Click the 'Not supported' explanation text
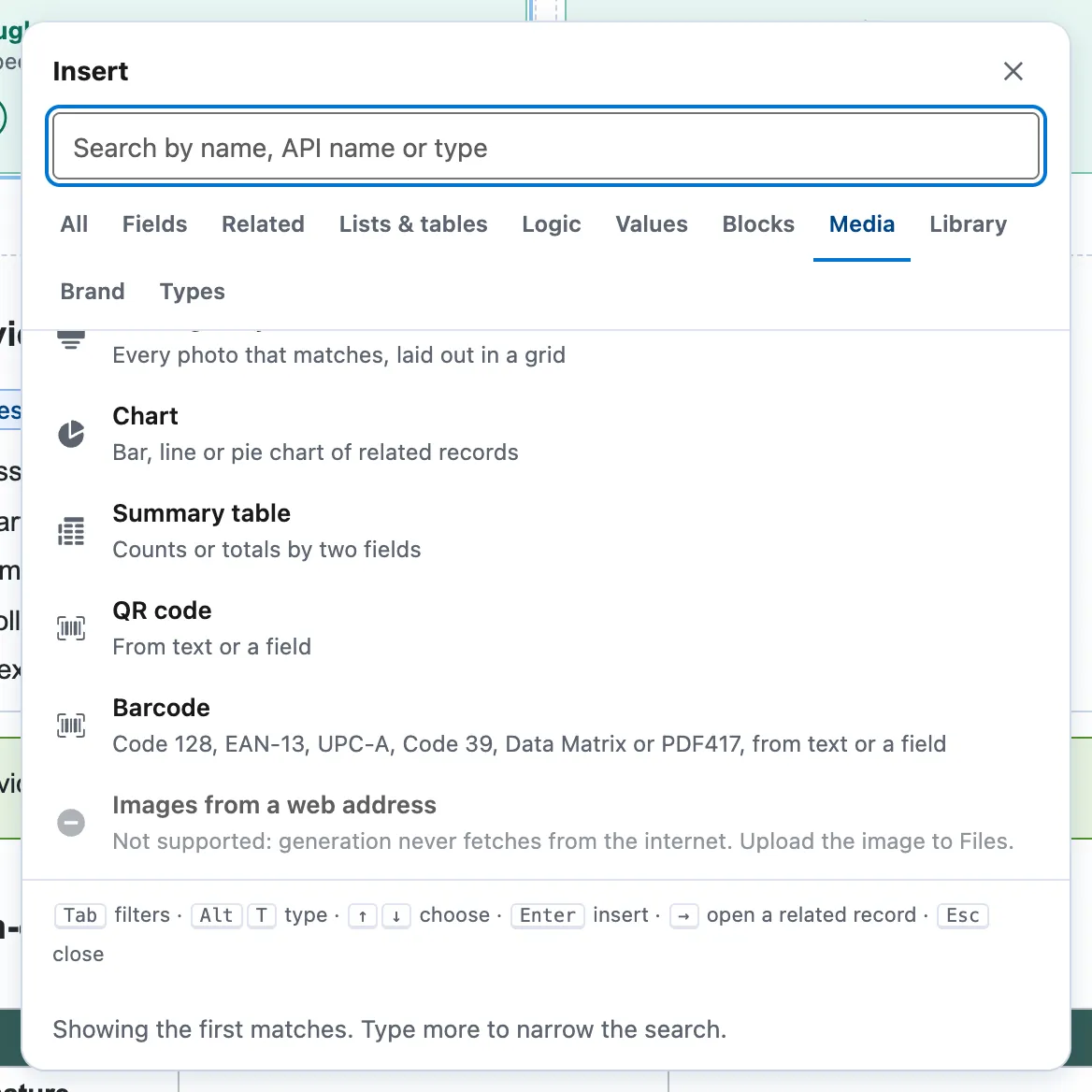The image size is (1092, 1092). pos(563,841)
